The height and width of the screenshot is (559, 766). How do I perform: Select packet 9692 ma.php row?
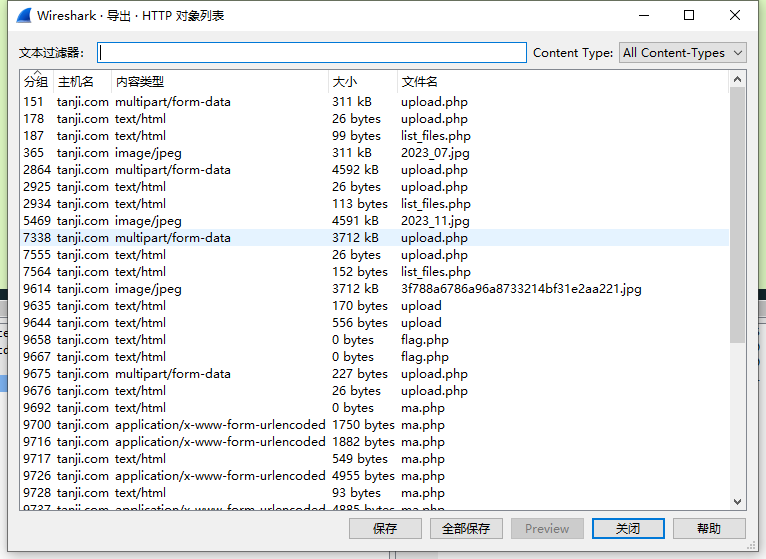(x=375, y=408)
